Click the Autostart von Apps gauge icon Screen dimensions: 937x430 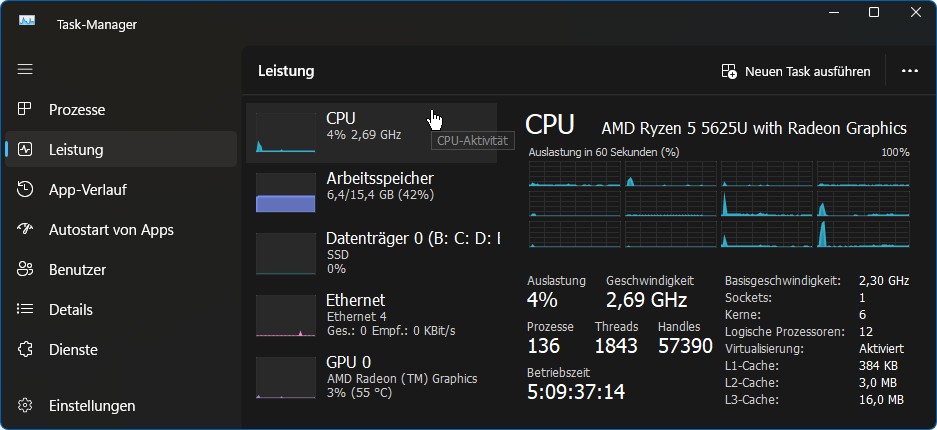(x=25, y=230)
